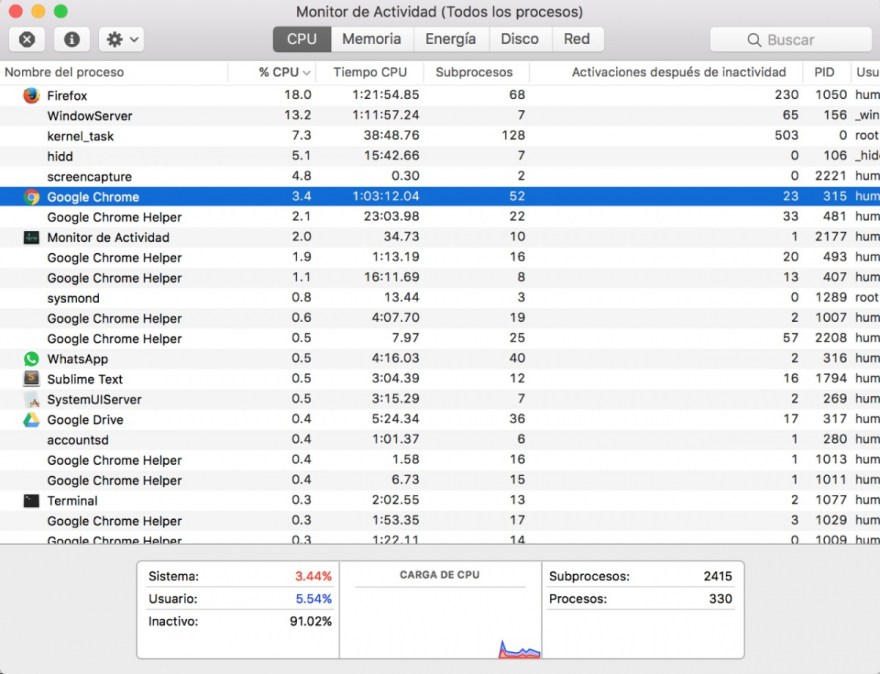Select the Red tab

click(576, 39)
